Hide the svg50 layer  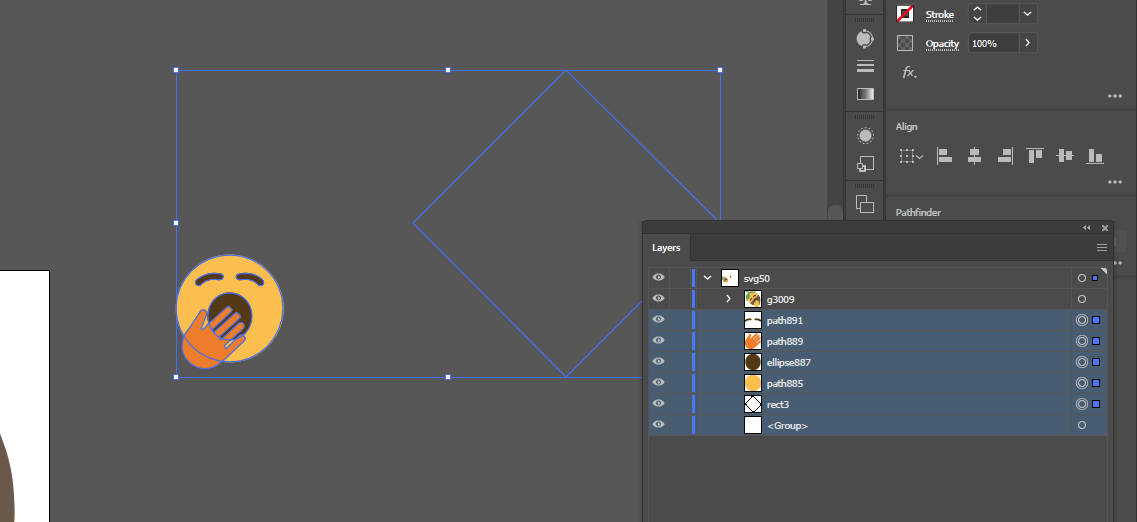pos(658,278)
